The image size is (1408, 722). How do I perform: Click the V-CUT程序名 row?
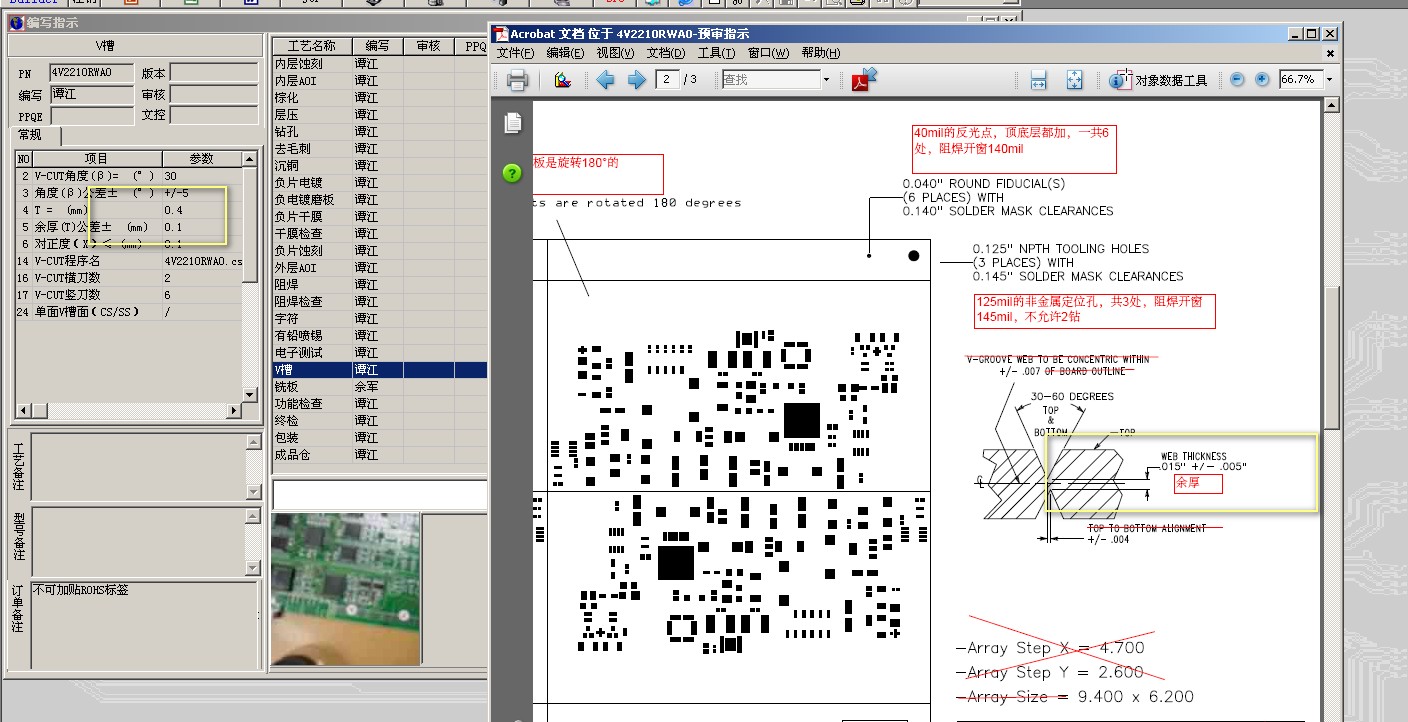click(x=129, y=261)
